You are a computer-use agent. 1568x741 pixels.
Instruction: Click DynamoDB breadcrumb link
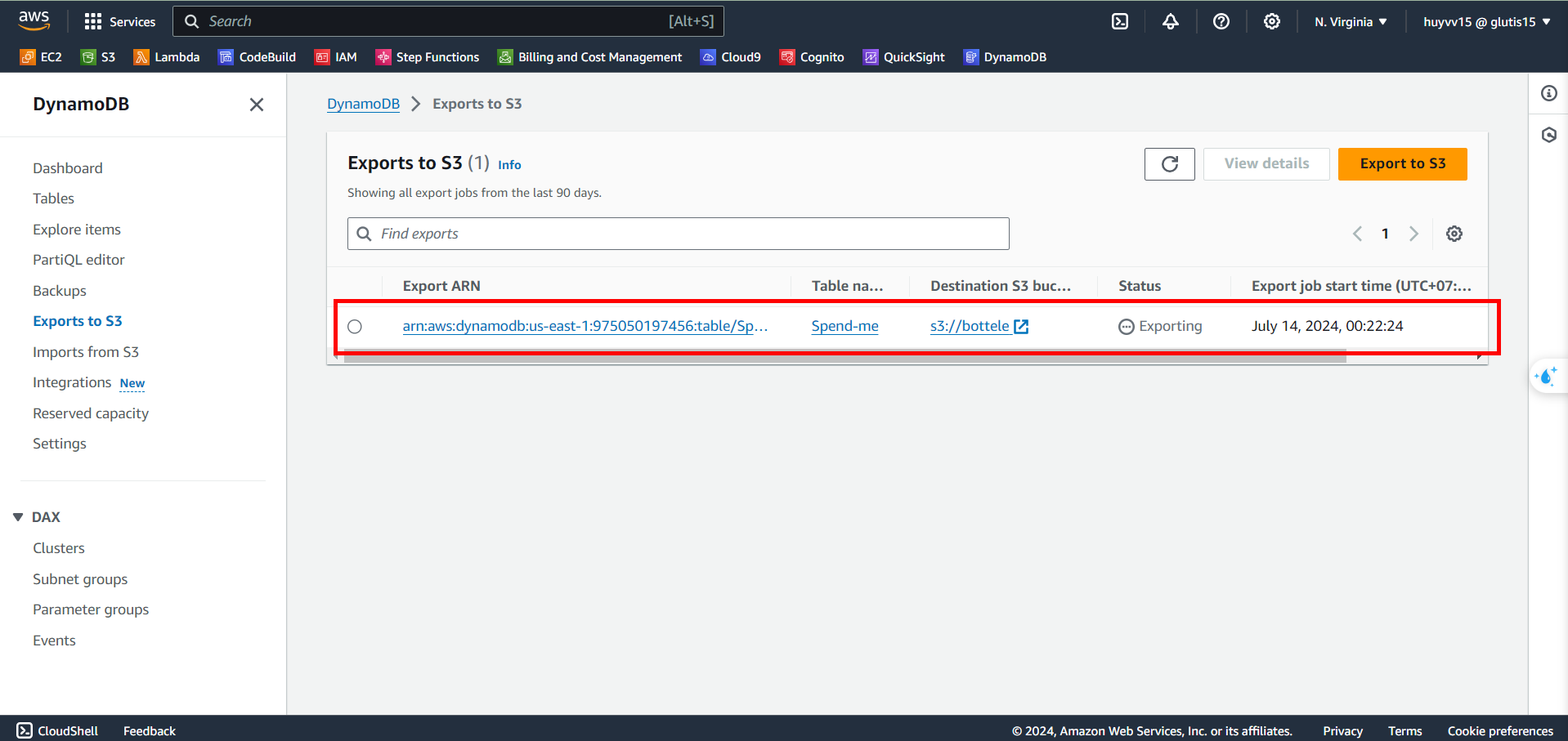coord(363,104)
